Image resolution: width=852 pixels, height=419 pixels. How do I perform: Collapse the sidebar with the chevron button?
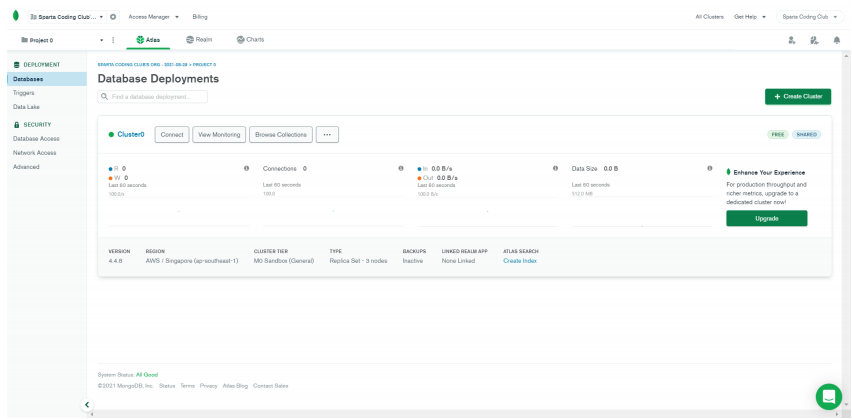click(x=86, y=405)
